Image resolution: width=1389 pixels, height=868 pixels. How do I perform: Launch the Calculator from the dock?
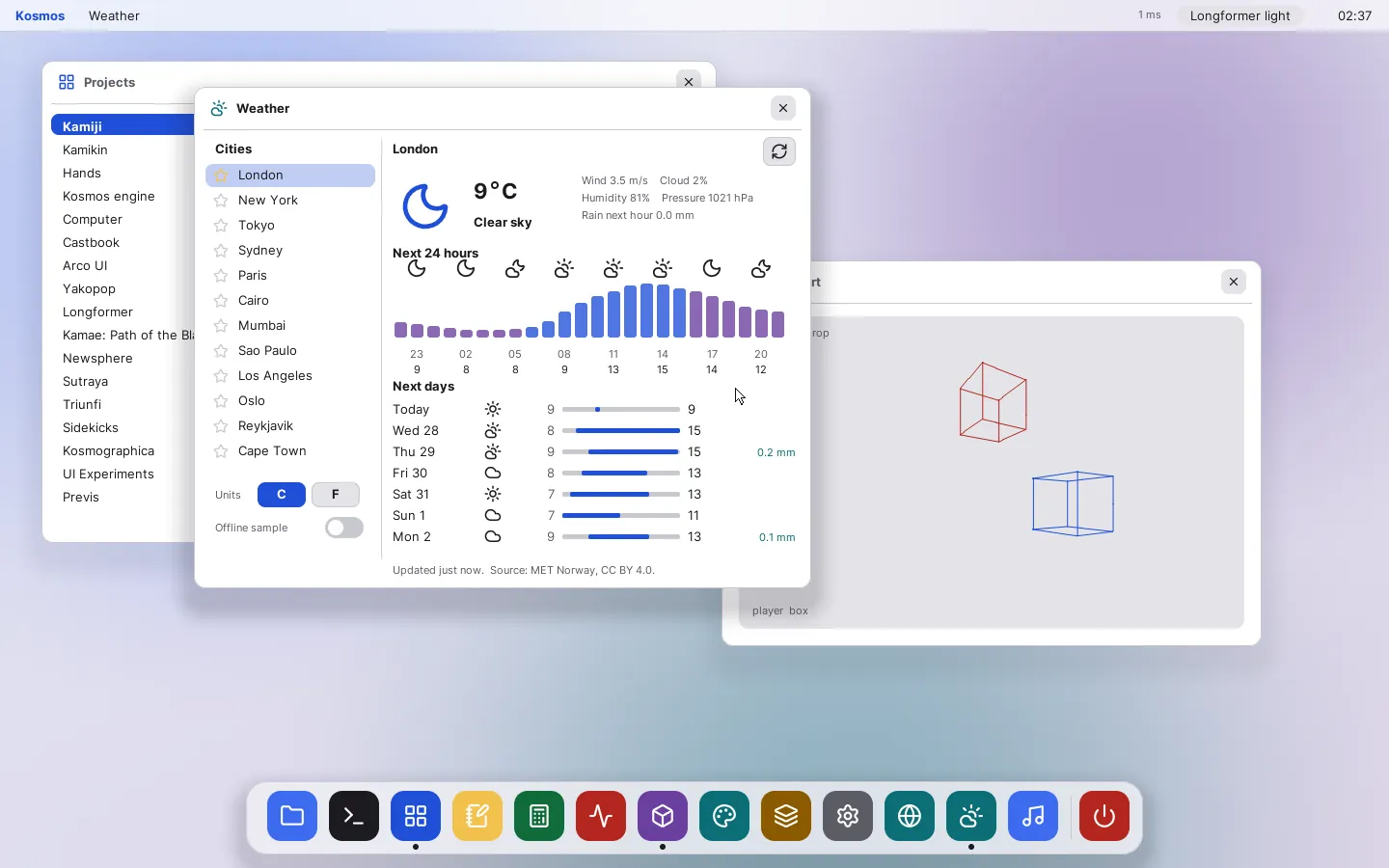click(x=539, y=816)
